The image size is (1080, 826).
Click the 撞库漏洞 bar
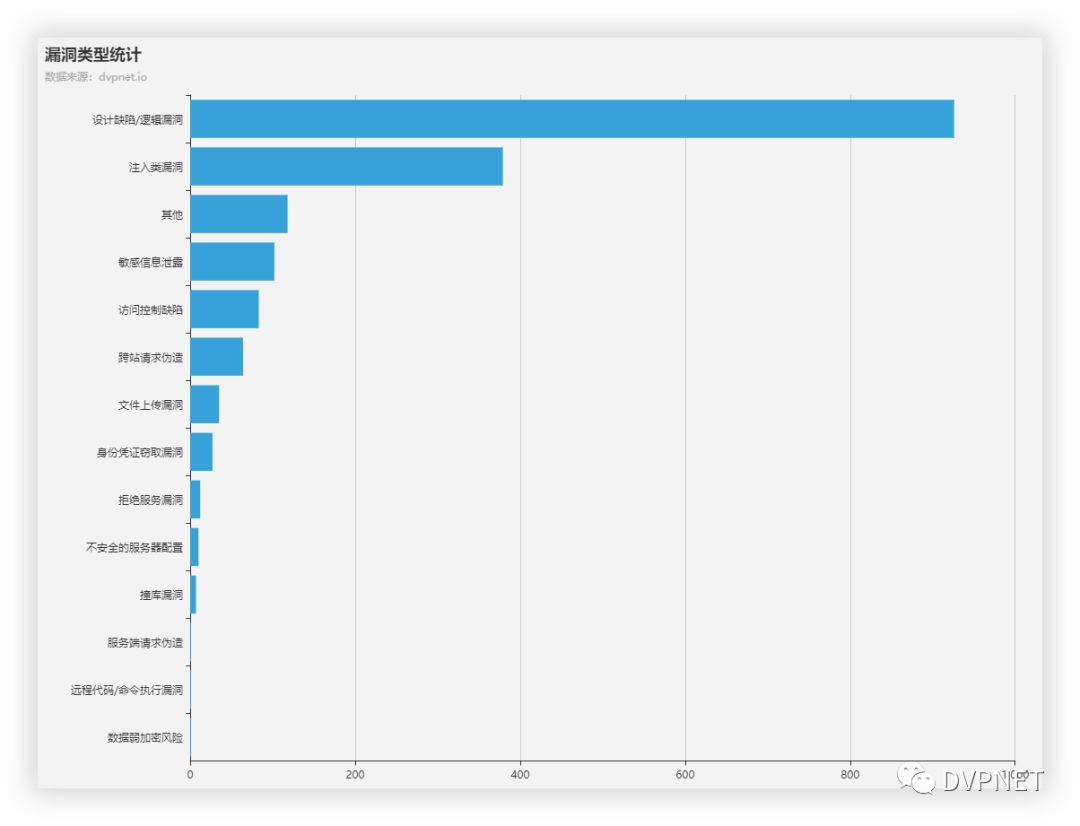[193, 594]
